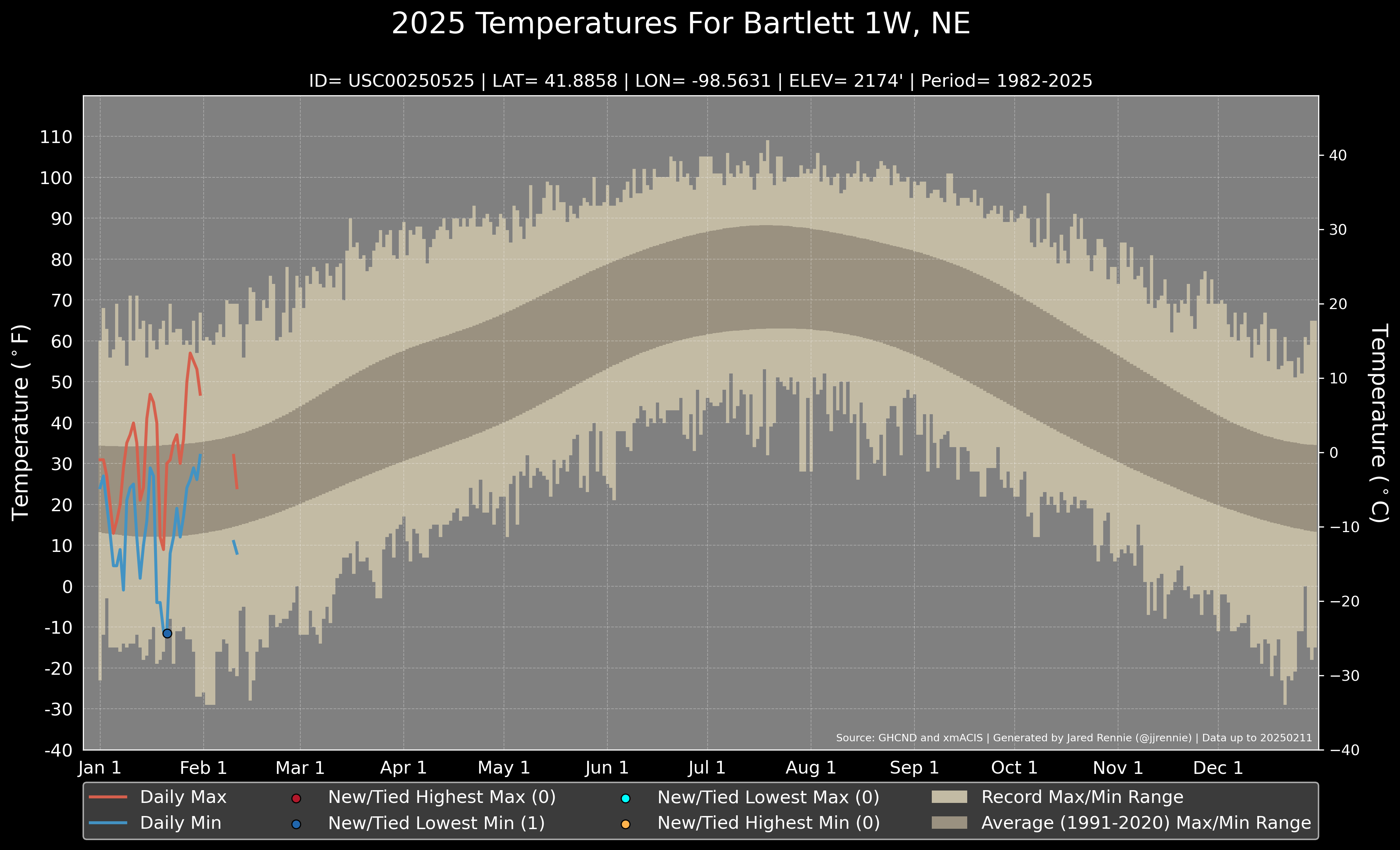
Task: Click the 'Apr 1' x-axis label
Action: (x=403, y=768)
